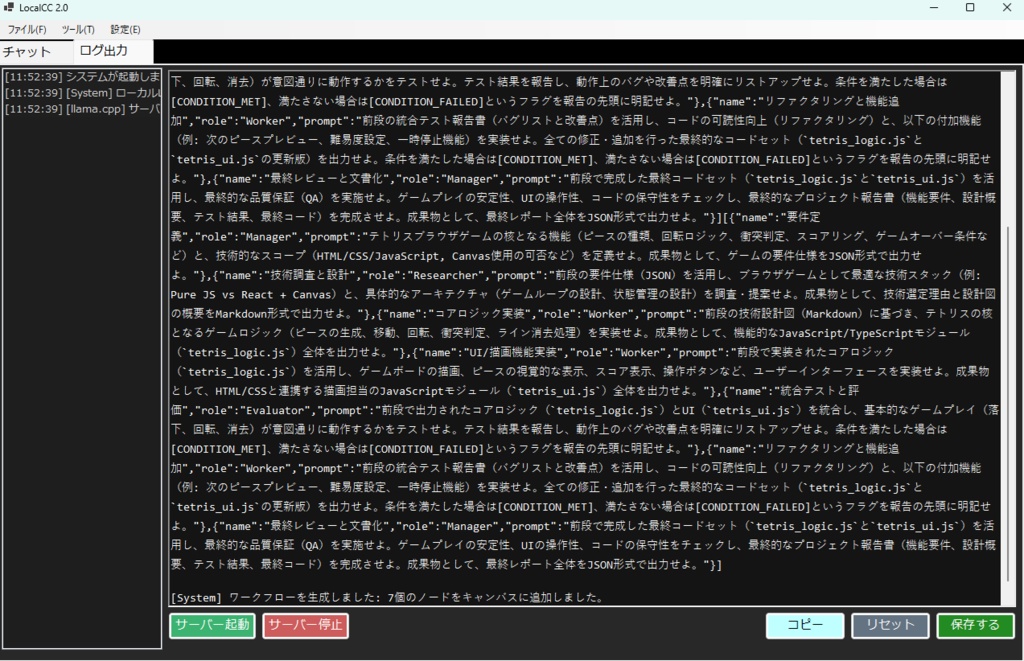Open the ファイル(F) menu
This screenshot has height=661, width=1024.
[27, 29]
